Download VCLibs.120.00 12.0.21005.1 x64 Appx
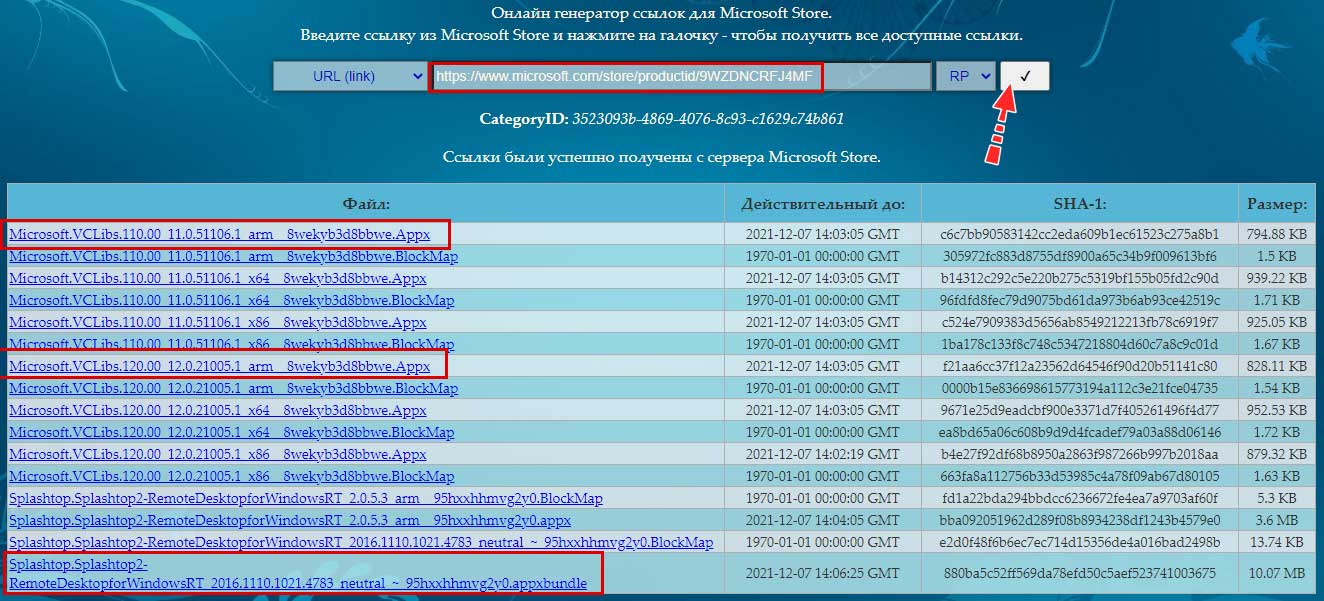The height and width of the screenshot is (601, 1324). (x=218, y=410)
